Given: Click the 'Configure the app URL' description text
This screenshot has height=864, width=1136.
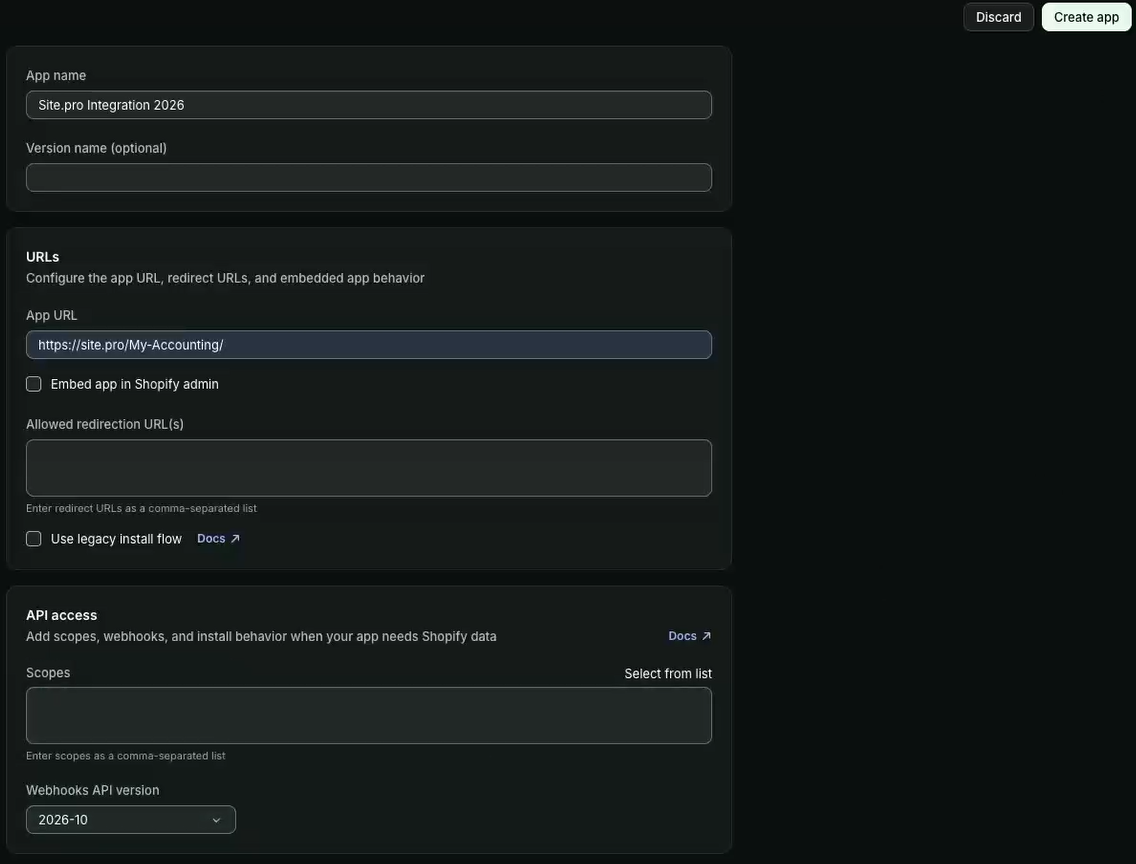Looking at the screenshot, I should click(225, 278).
